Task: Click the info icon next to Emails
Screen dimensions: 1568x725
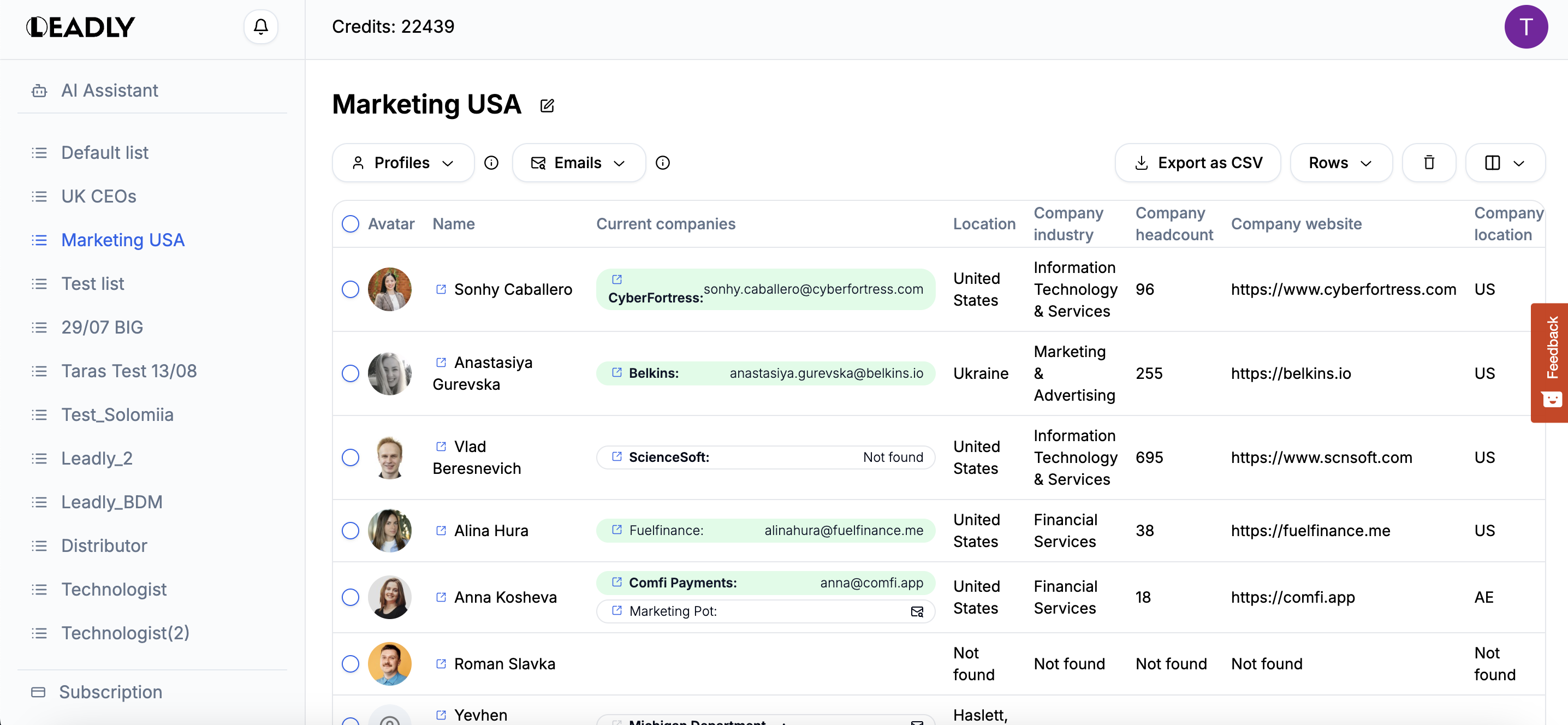Action: pyautogui.click(x=662, y=163)
